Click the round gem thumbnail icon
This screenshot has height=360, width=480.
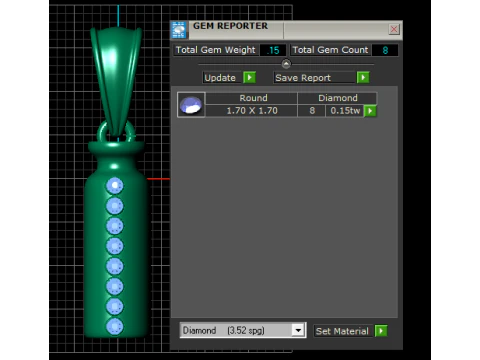191,105
